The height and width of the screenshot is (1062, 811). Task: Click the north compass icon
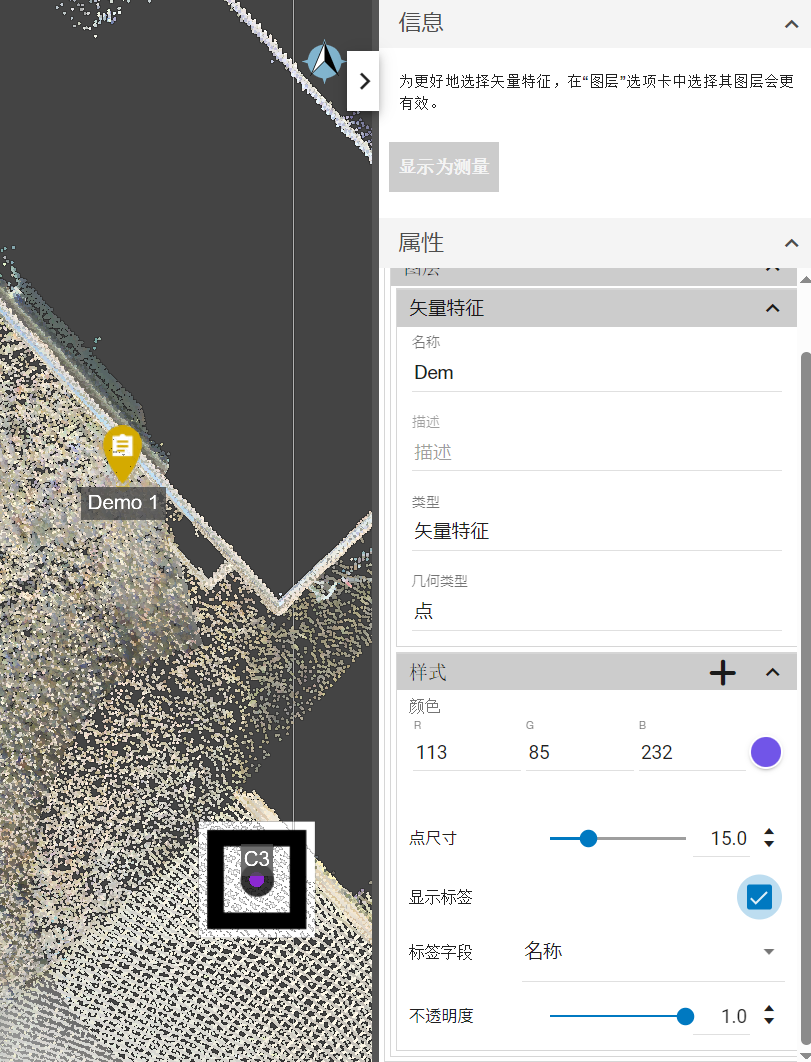click(x=323, y=62)
